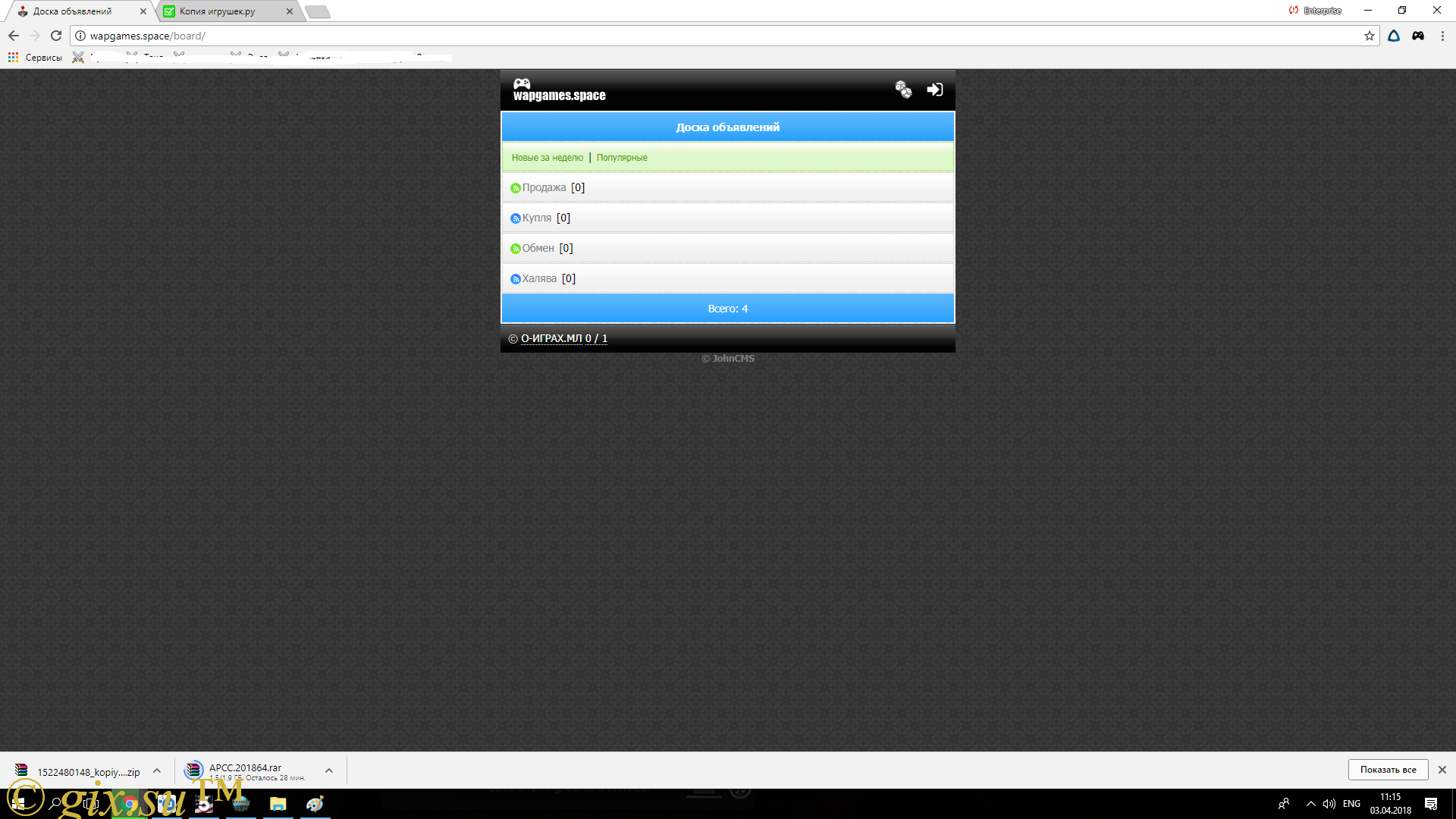
Task: Click the Доска объявлений header bar
Action: (x=727, y=127)
